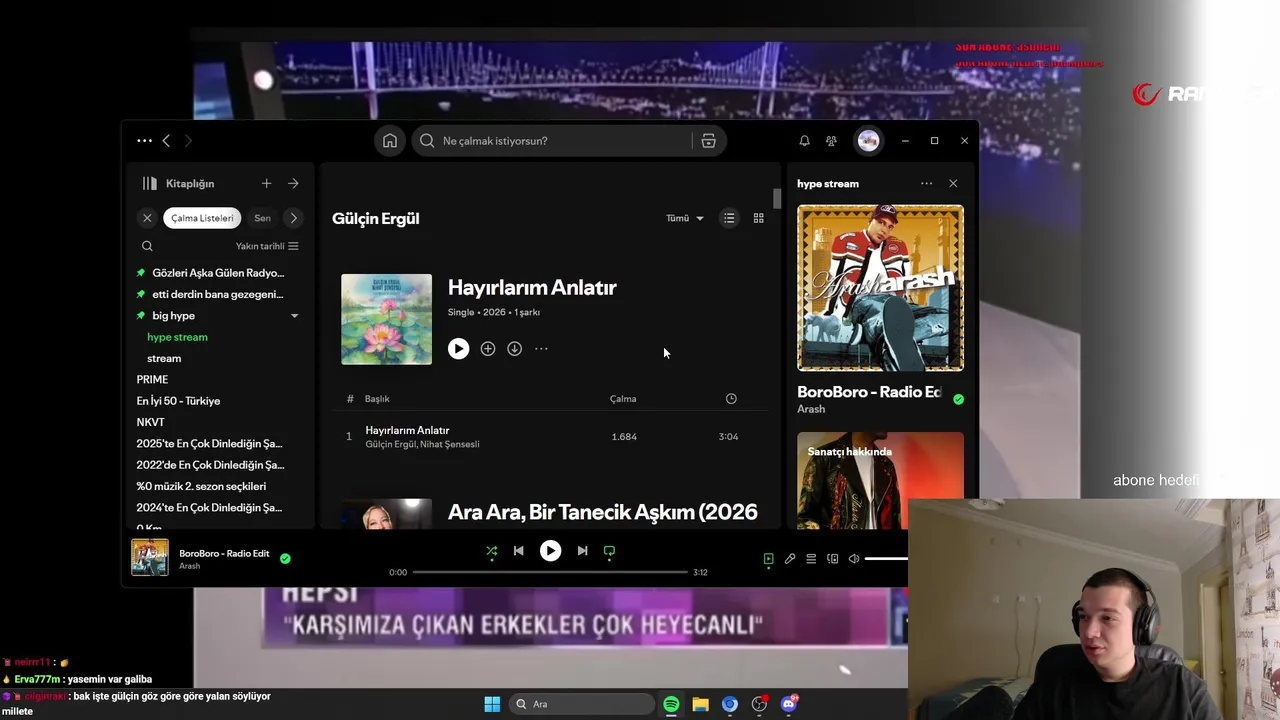Mute the volume
The image size is (1280, 720).
pyautogui.click(x=854, y=559)
